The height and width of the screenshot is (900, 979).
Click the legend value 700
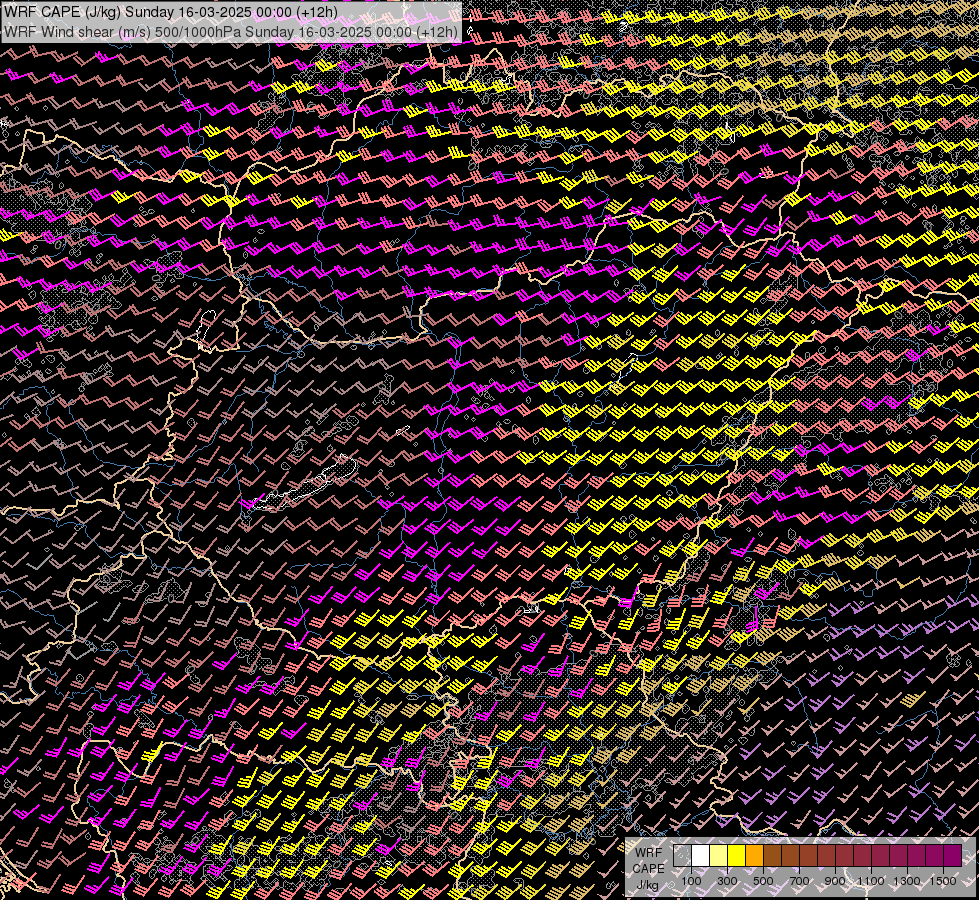click(800, 881)
